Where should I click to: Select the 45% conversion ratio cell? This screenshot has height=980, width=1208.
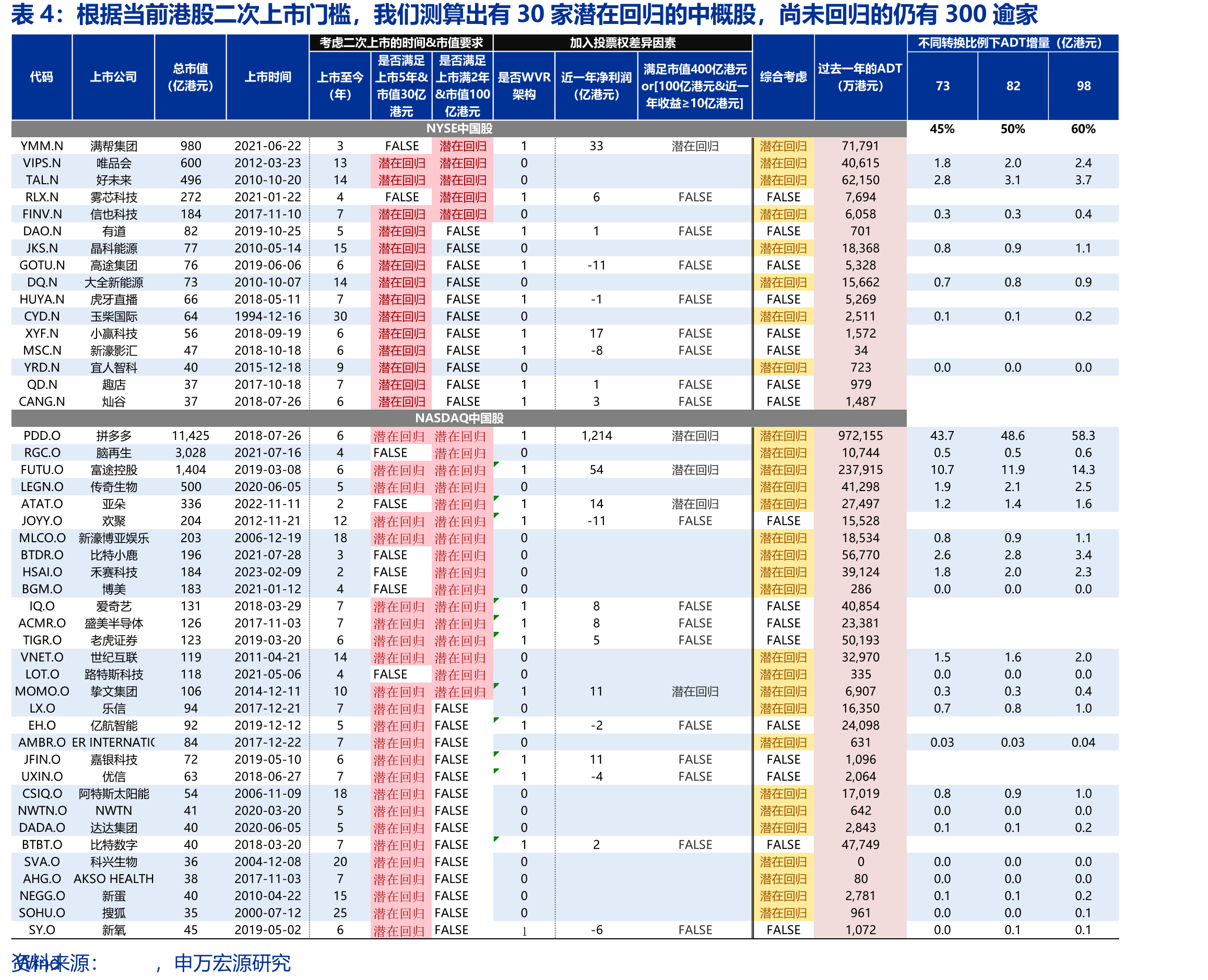pos(942,129)
